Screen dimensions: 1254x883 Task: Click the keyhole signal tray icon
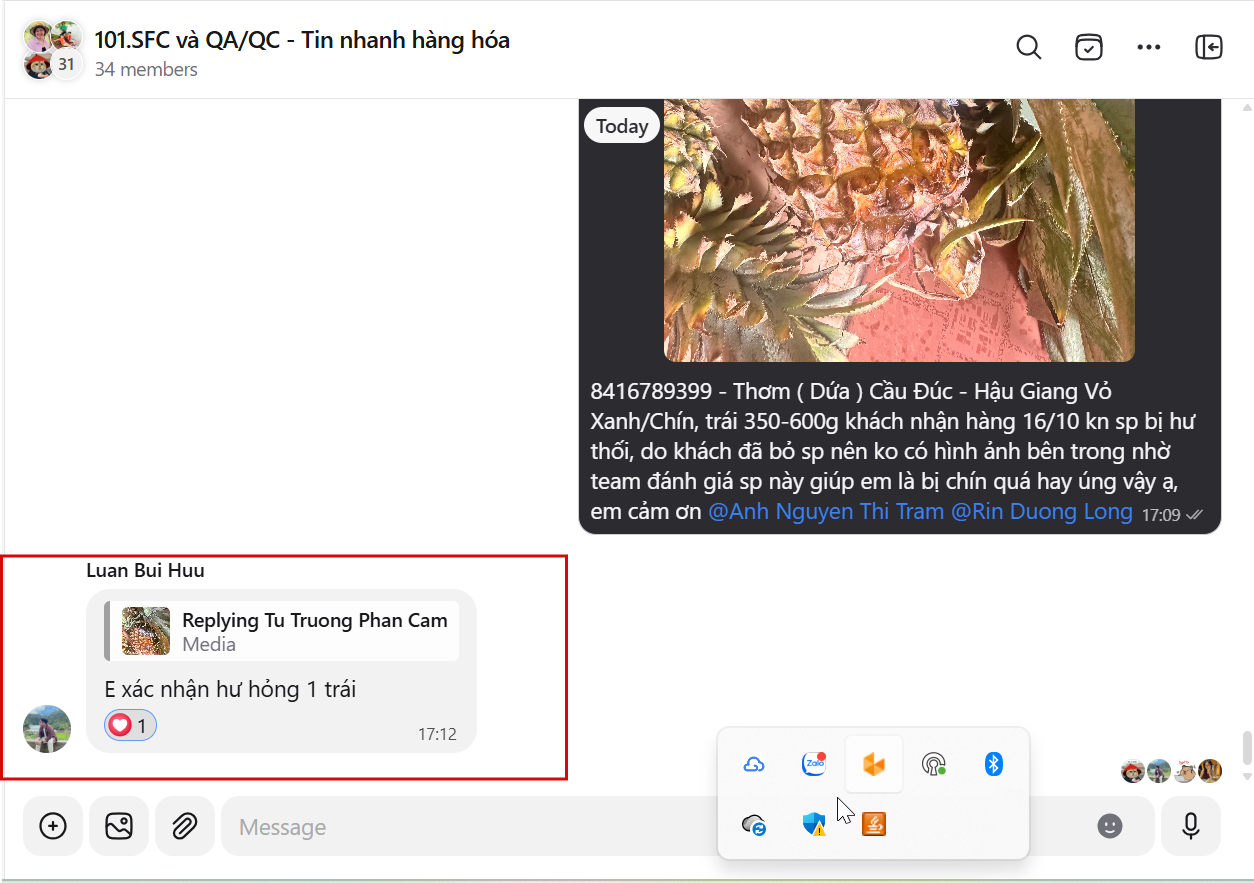(934, 765)
